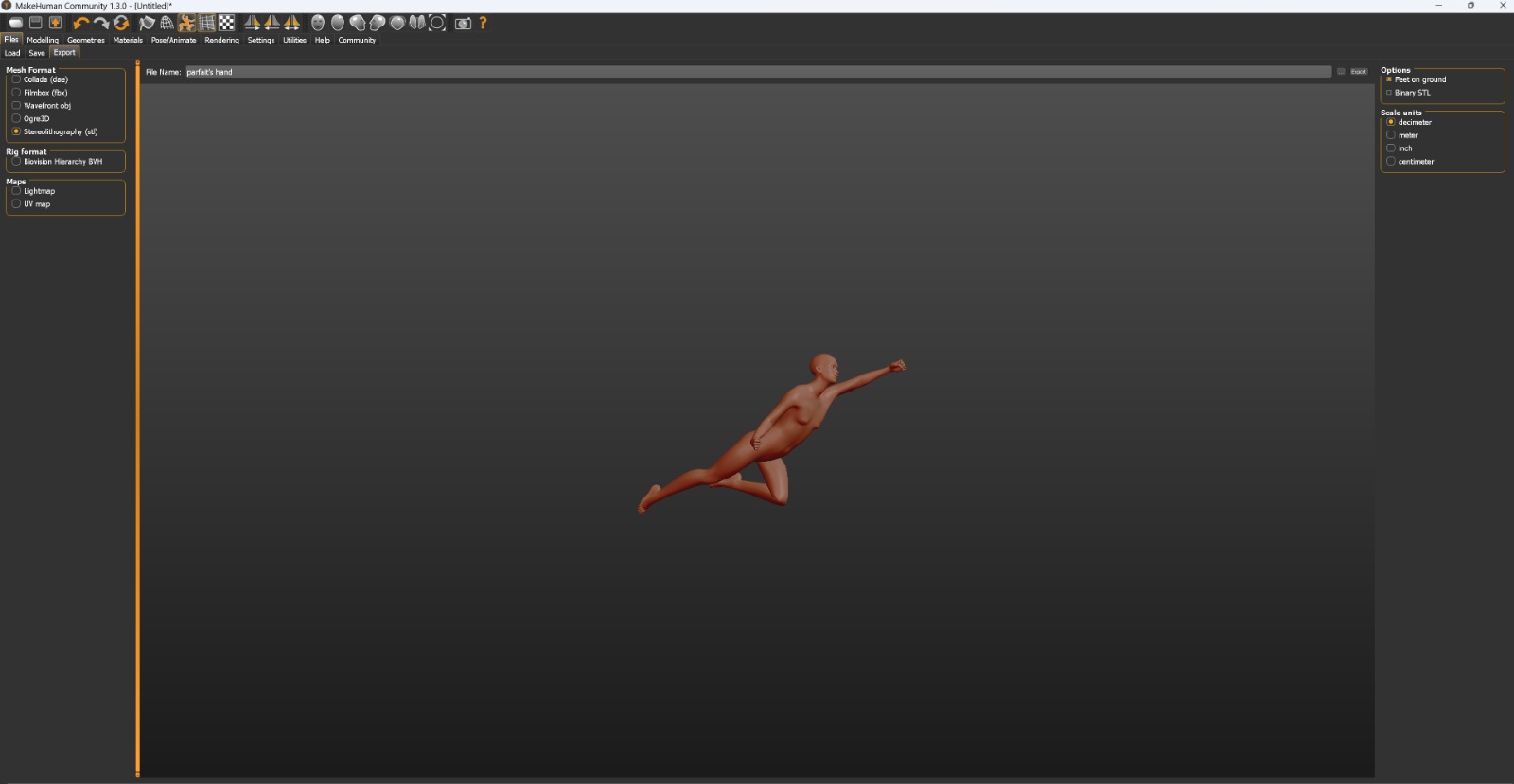Screen dimensions: 1514x784
Task: Click the front face view icon
Action: tap(318, 23)
